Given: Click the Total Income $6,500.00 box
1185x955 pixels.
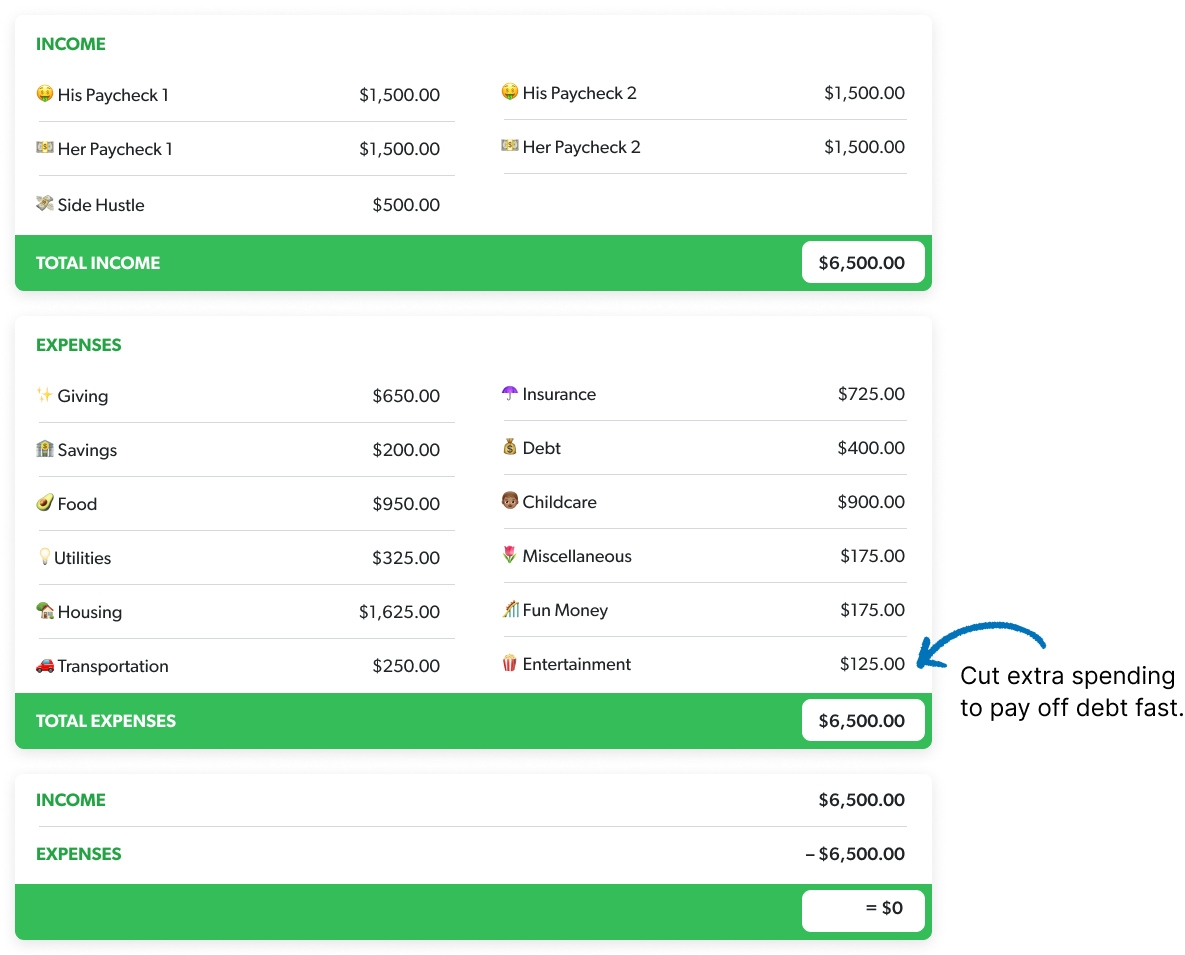Looking at the screenshot, I should tap(862, 263).
